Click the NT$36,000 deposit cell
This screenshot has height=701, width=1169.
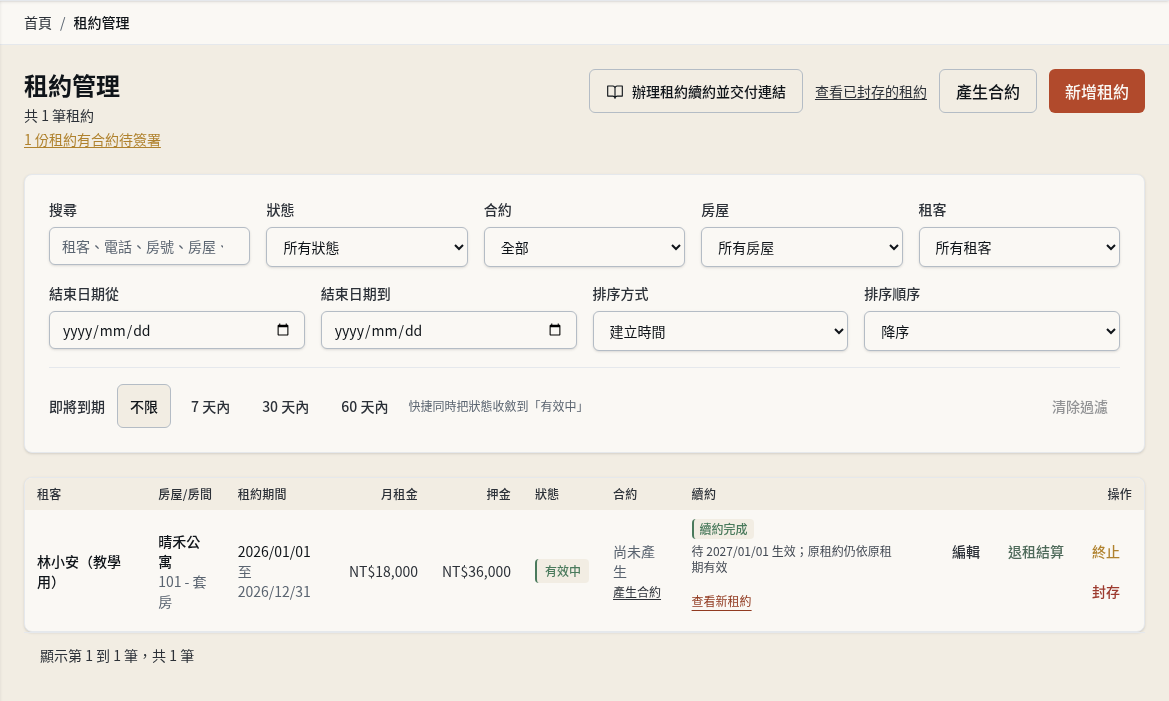tap(476, 572)
